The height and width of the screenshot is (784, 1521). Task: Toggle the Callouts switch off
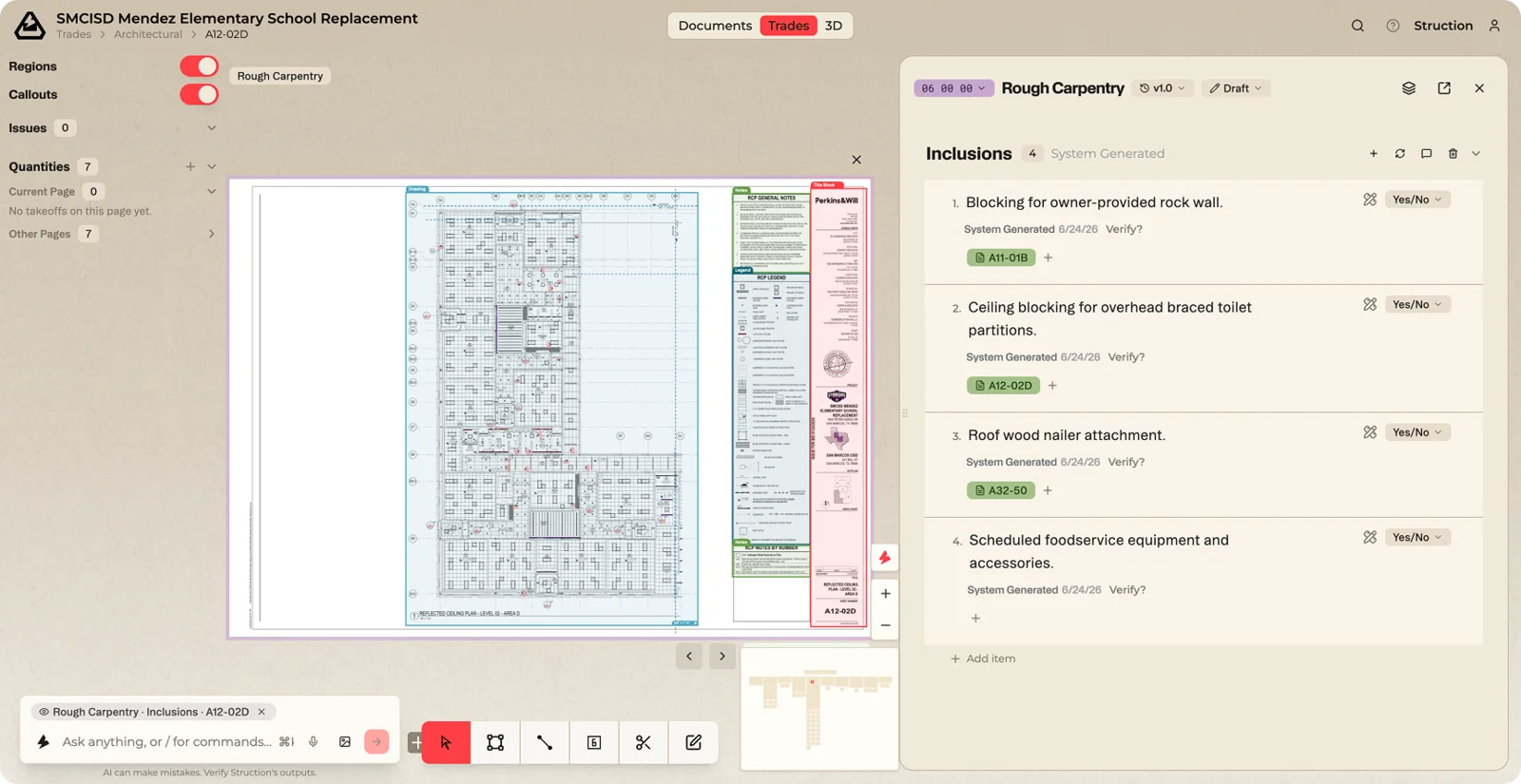click(x=199, y=94)
